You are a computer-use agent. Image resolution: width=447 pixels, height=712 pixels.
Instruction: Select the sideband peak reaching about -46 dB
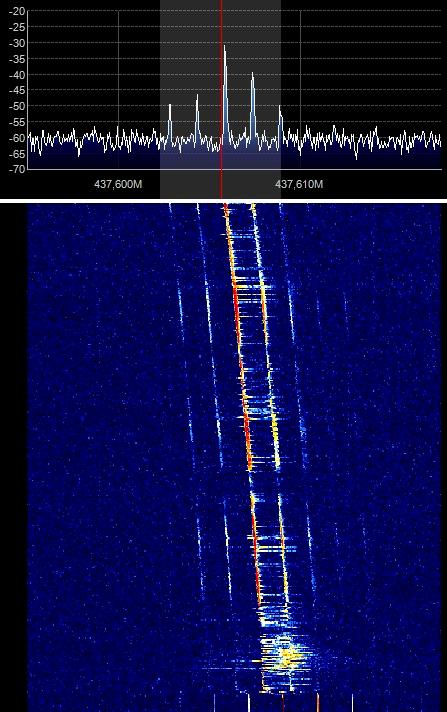197,96
